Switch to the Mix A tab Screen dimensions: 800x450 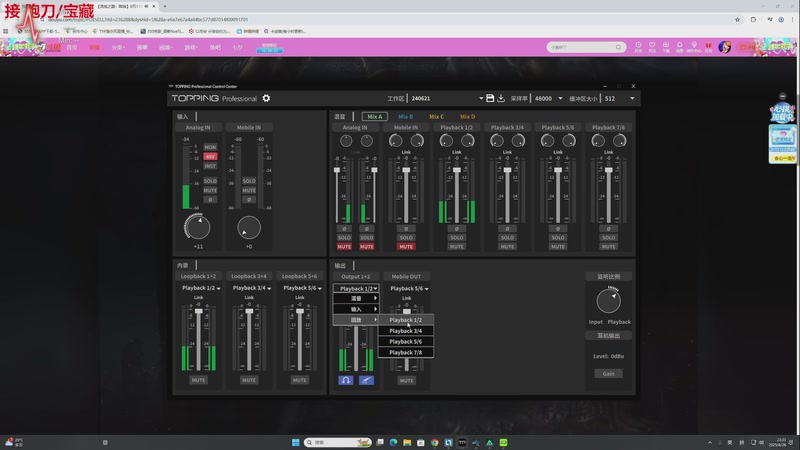click(x=374, y=117)
